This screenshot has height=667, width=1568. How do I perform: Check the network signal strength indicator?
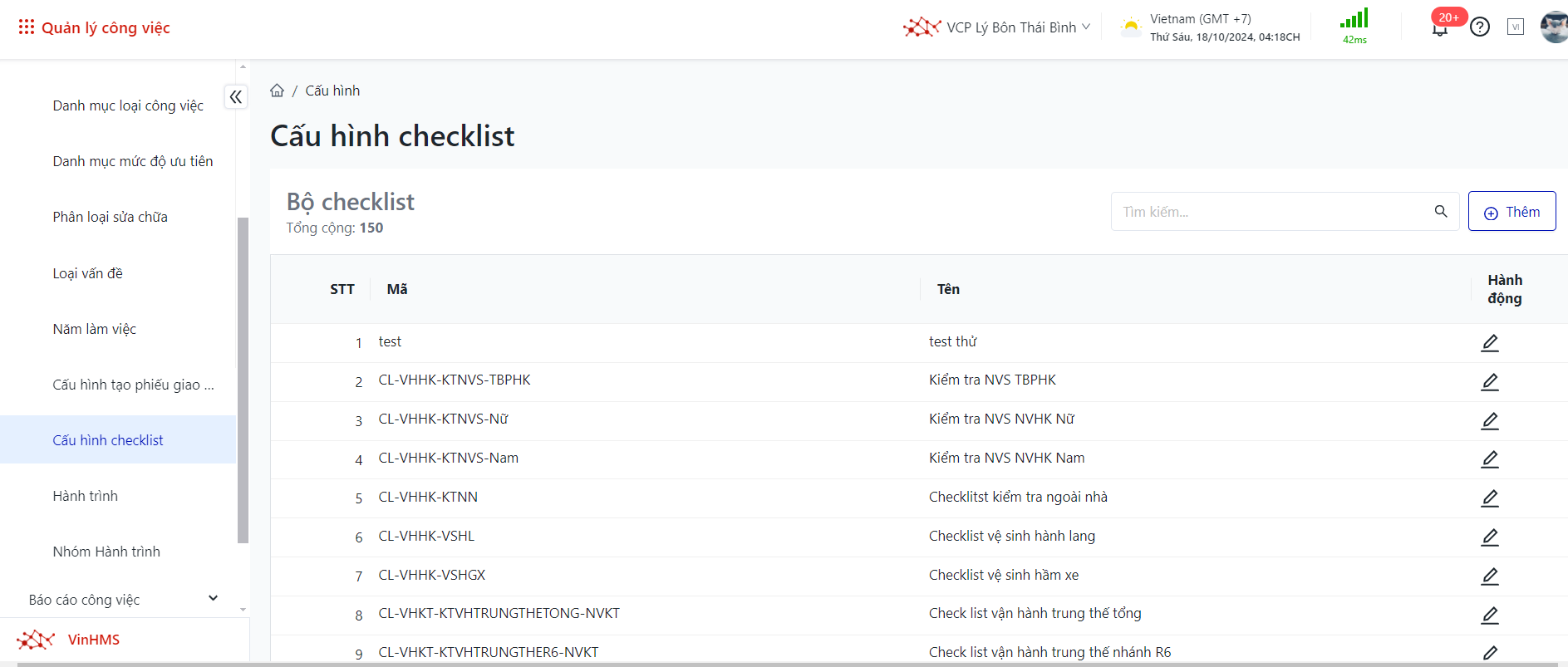tap(1354, 26)
